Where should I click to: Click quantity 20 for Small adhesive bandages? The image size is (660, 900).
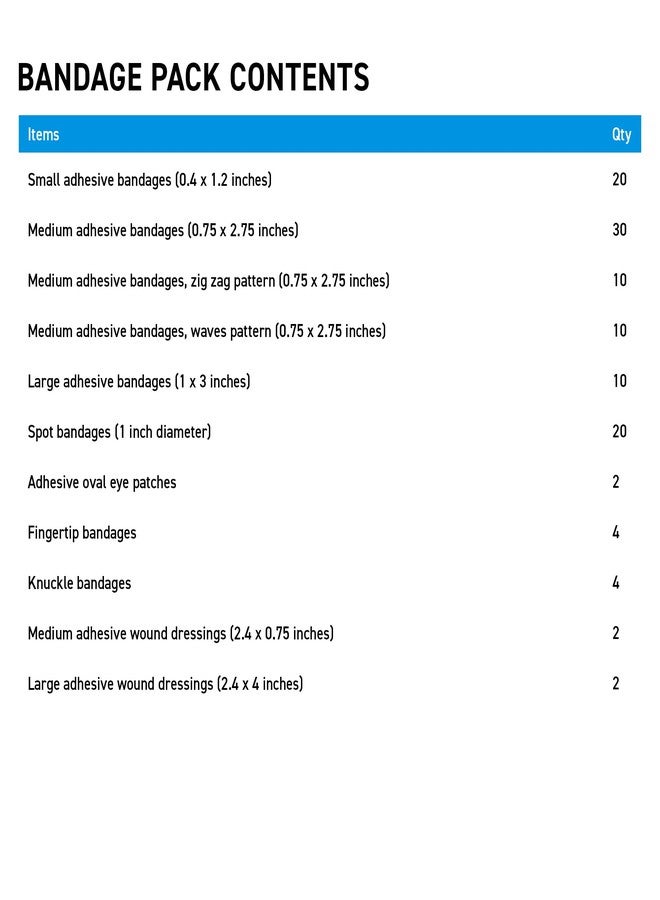[619, 179]
